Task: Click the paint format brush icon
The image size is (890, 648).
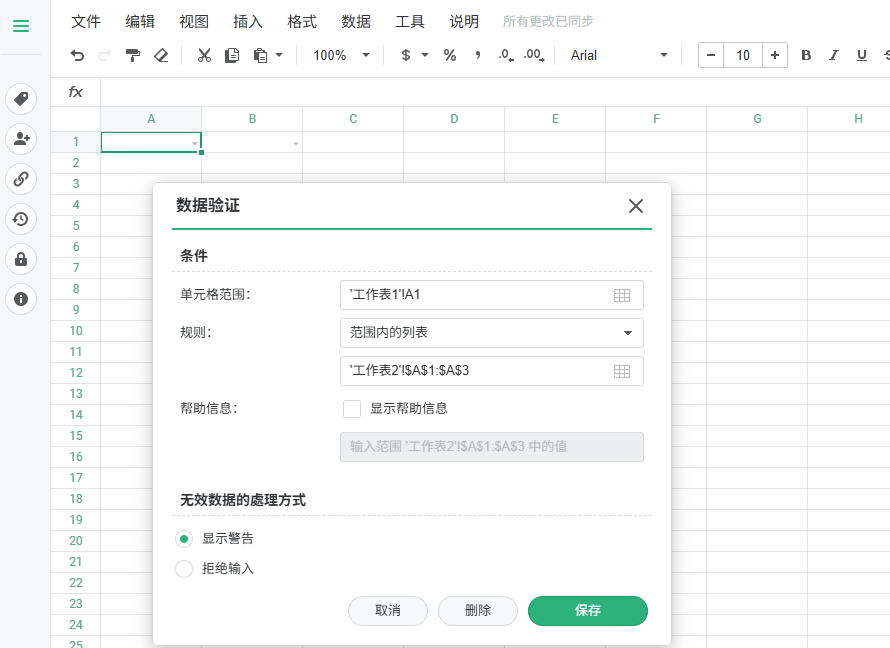Action: [x=133, y=56]
